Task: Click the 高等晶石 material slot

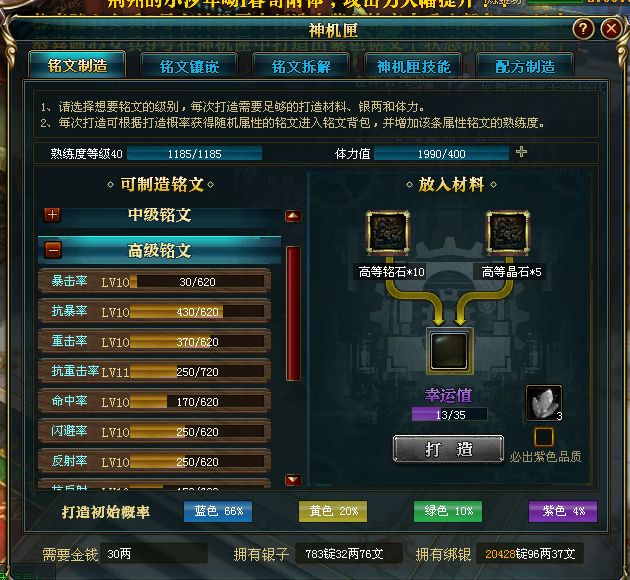Action: click(x=508, y=233)
